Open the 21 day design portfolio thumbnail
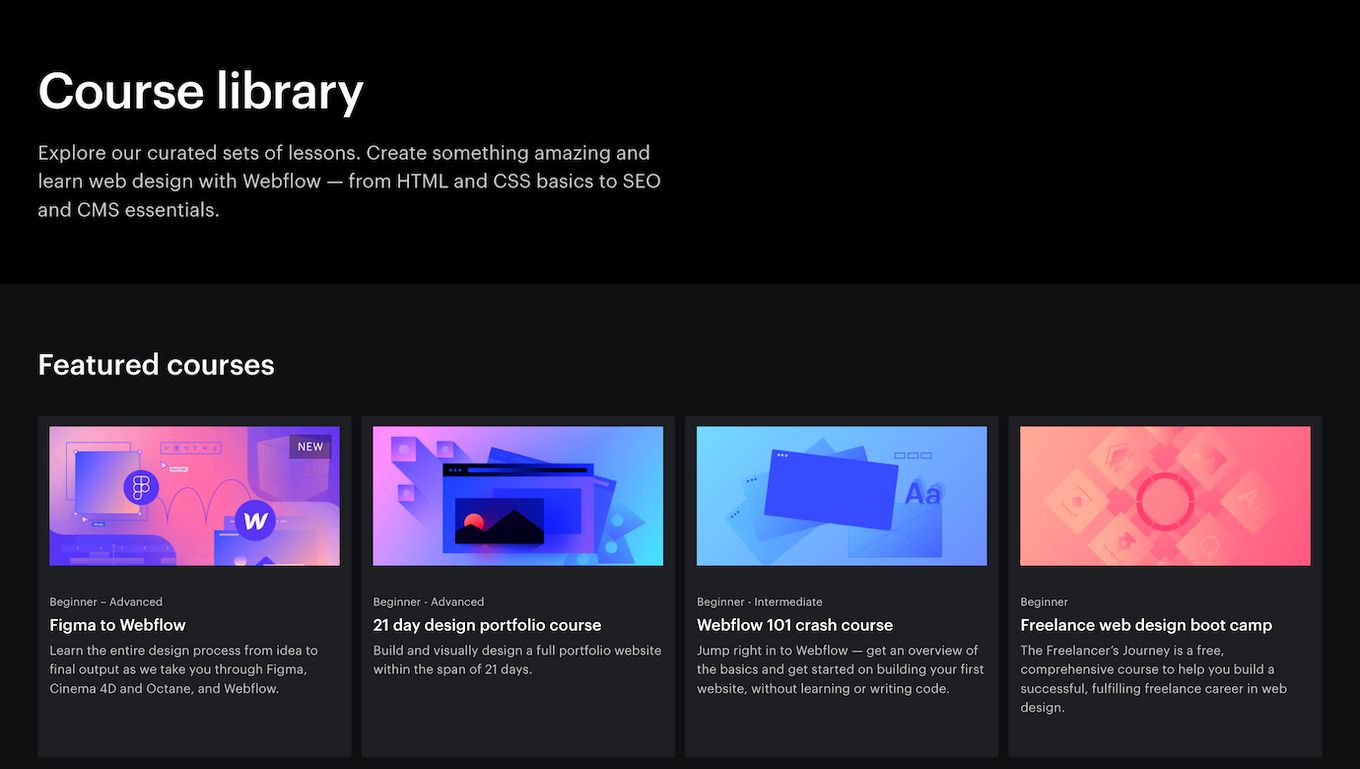This screenshot has height=769, width=1360. click(518, 496)
